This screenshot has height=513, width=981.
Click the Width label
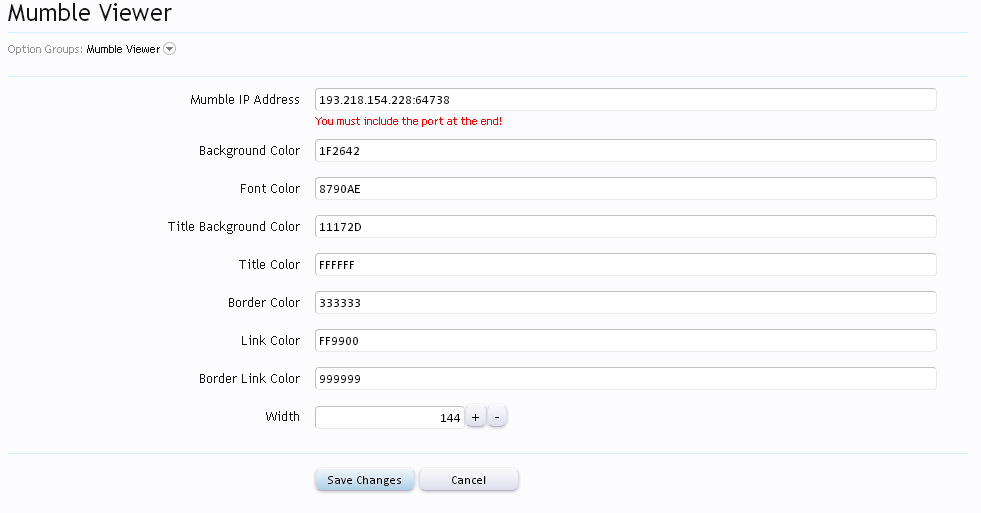[x=282, y=417]
